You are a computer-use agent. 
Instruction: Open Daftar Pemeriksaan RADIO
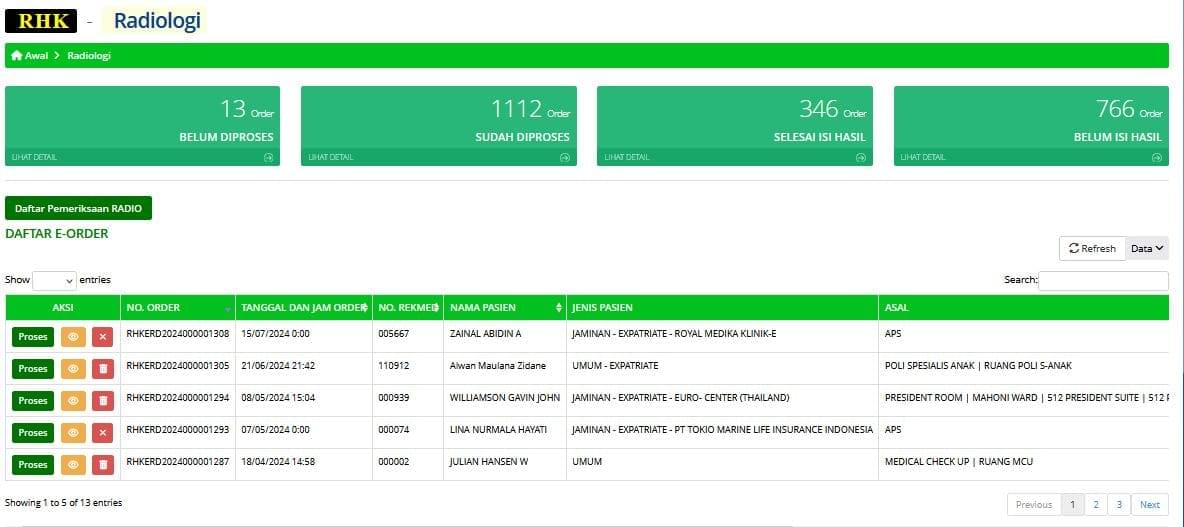pyautogui.click(x=79, y=208)
